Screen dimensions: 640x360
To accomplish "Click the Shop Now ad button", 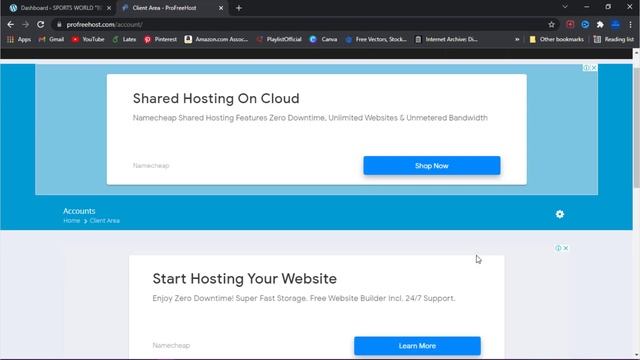I will click(432, 166).
